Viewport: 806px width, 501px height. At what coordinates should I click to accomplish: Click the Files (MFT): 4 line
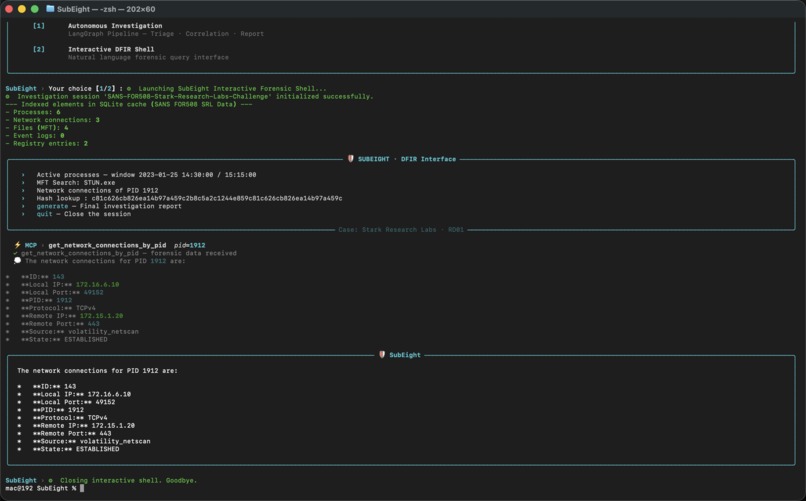point(36,127)
